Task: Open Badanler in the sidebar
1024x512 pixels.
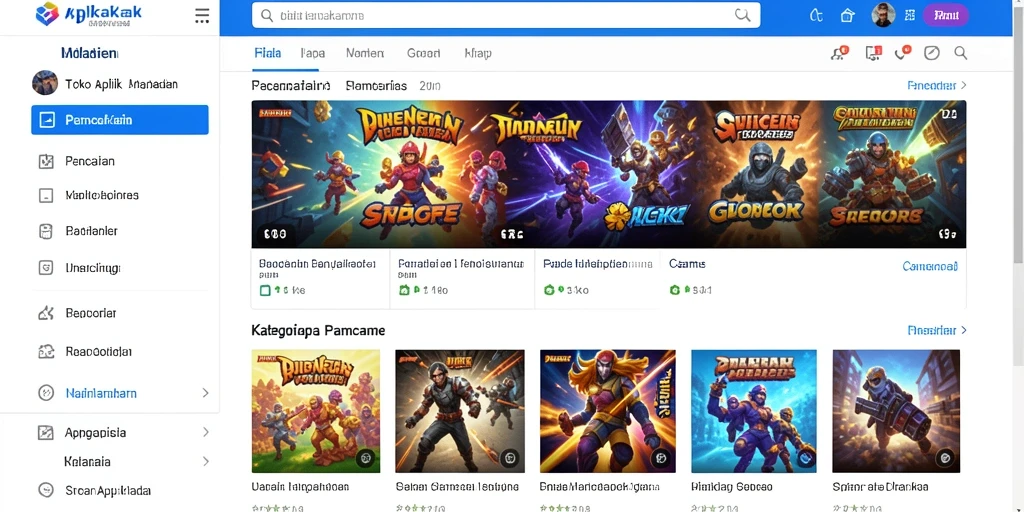Action: [78, 231]
